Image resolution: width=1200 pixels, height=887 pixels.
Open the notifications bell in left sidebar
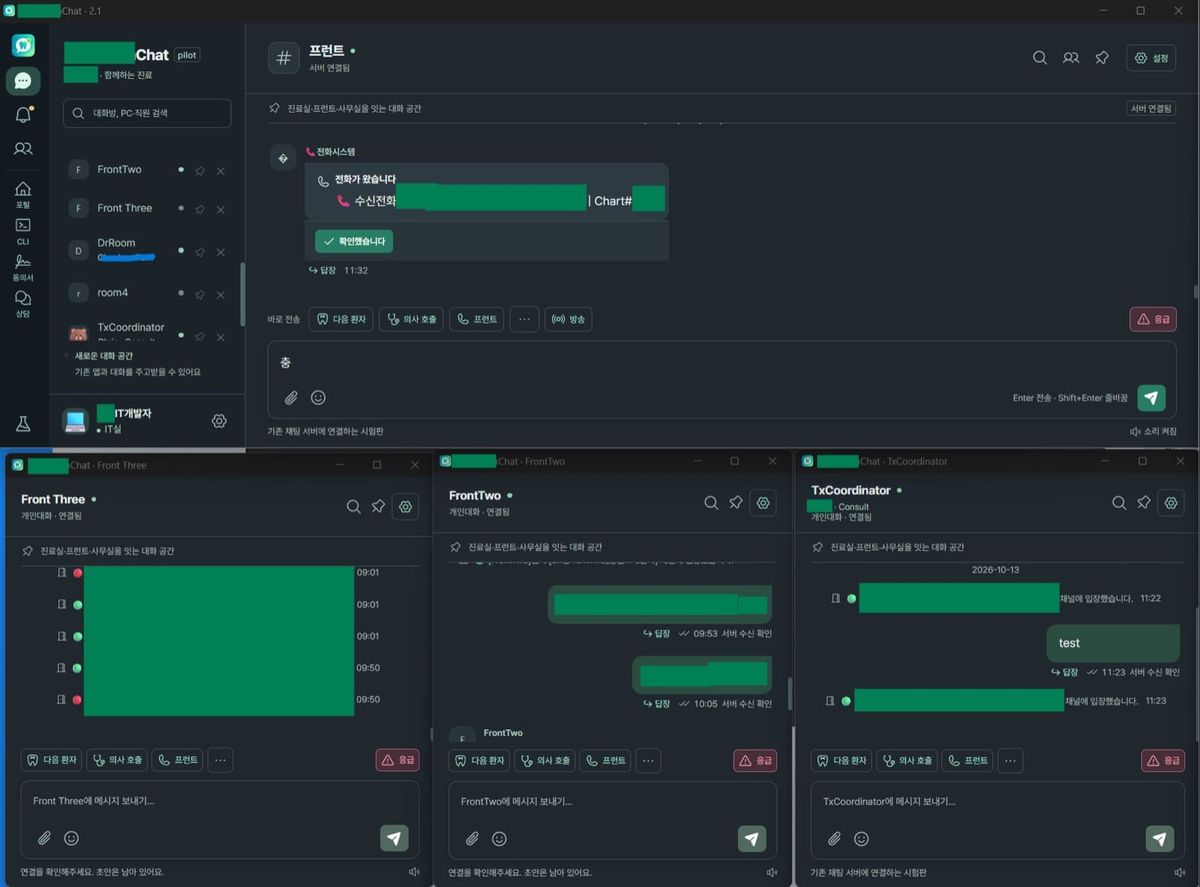23,115
